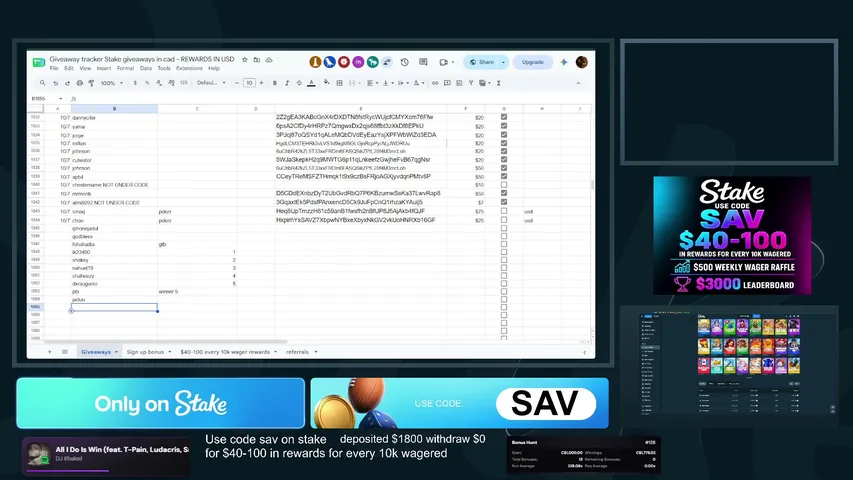Open the Format menu
Screen dimensions: 853x480
[x=125, y=69]
